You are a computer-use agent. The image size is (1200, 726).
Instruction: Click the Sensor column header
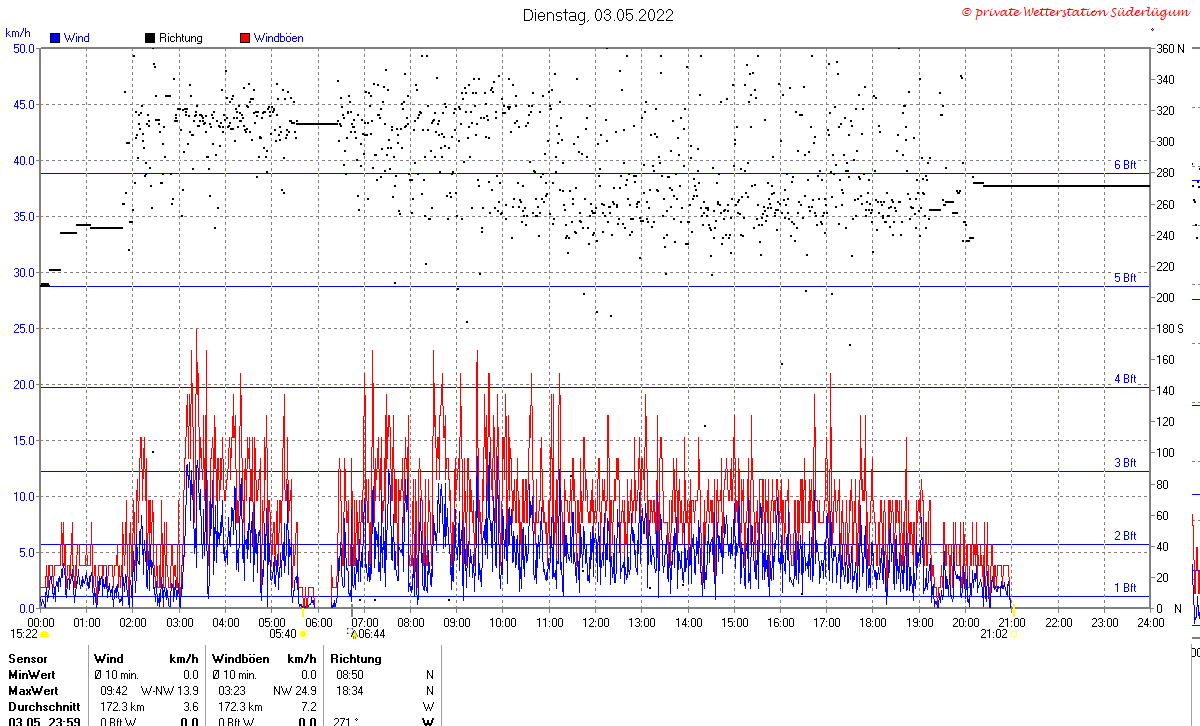point(27,659)
